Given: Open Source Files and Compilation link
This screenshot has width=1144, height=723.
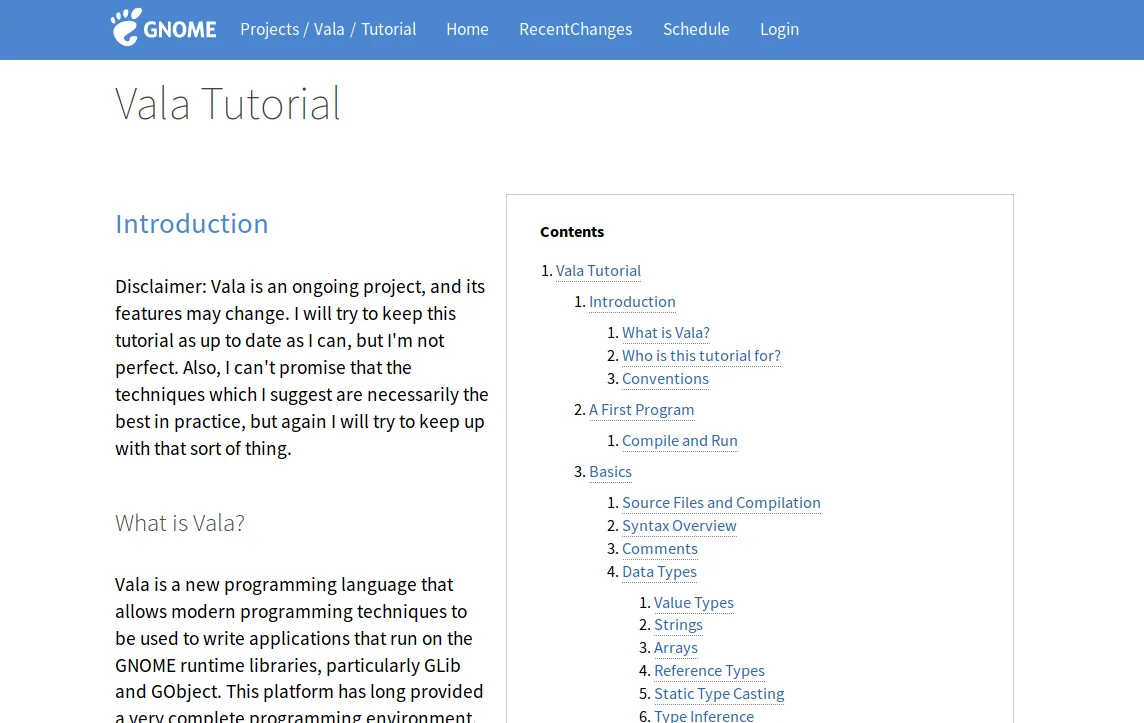Looking at the screenshot, I should point(721,503).
